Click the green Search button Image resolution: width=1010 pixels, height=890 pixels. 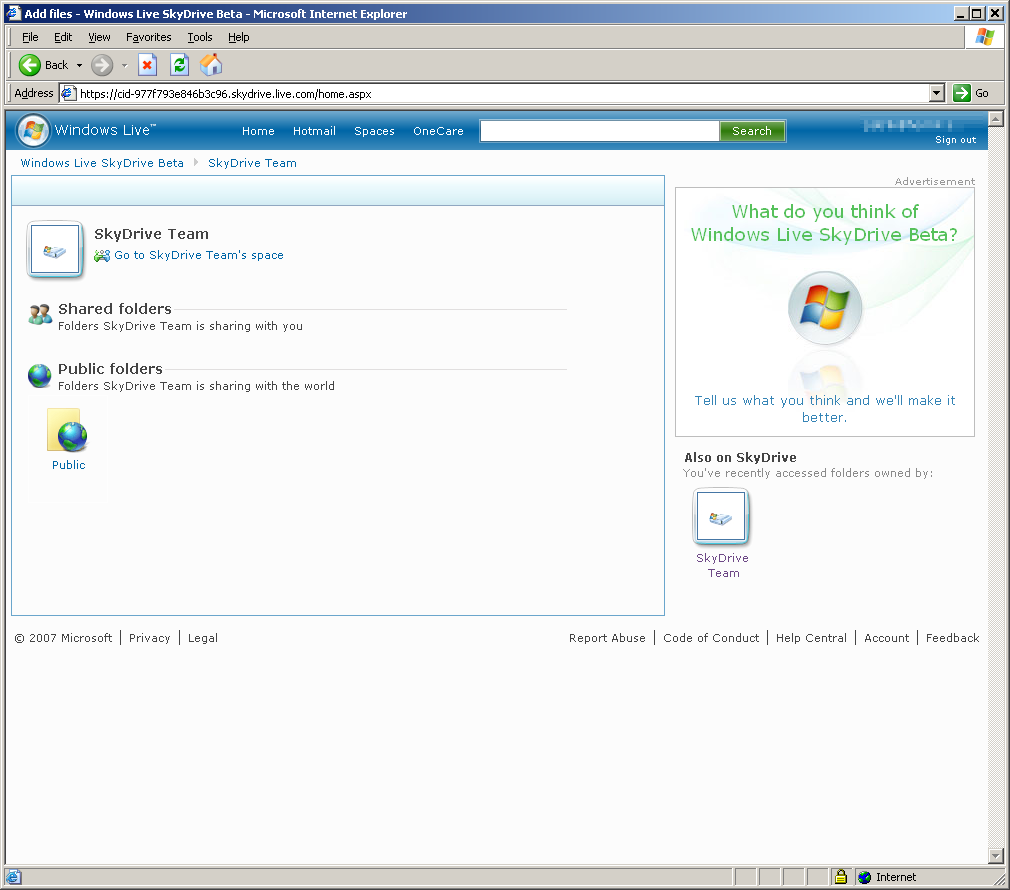pyautogui.click(x=752, y=131)
